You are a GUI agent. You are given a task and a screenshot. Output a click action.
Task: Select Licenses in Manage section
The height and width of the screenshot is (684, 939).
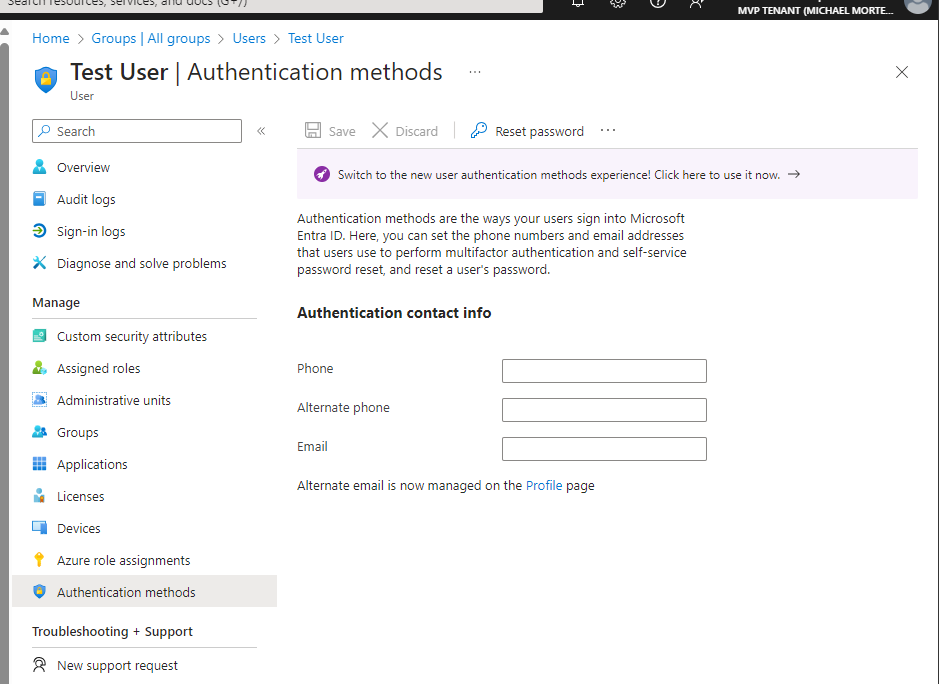click(80, 496)
